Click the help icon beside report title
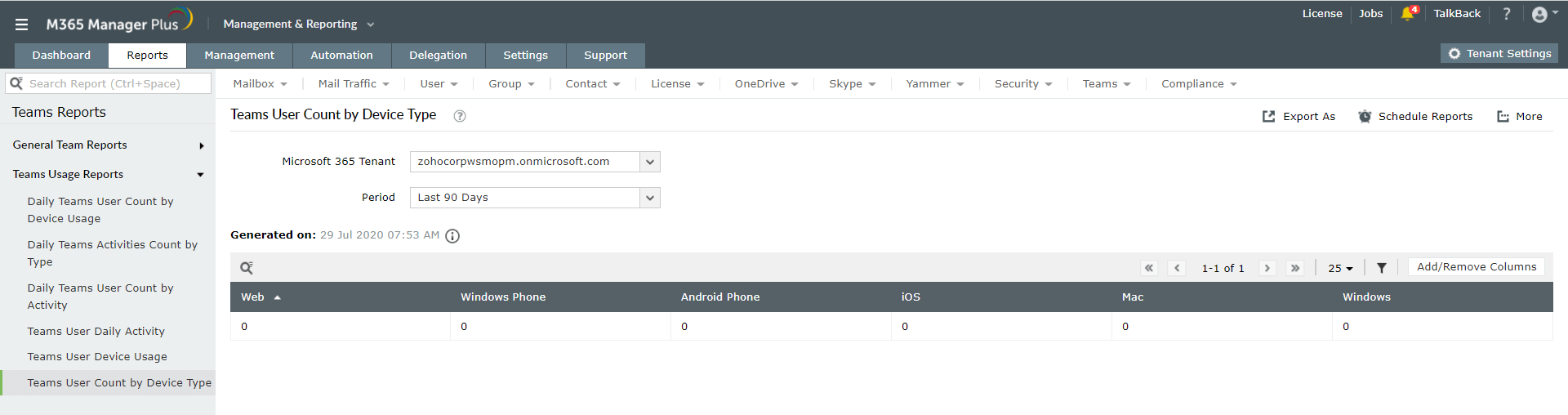The height and width of the screenshot is (415, 1568). 460,116
